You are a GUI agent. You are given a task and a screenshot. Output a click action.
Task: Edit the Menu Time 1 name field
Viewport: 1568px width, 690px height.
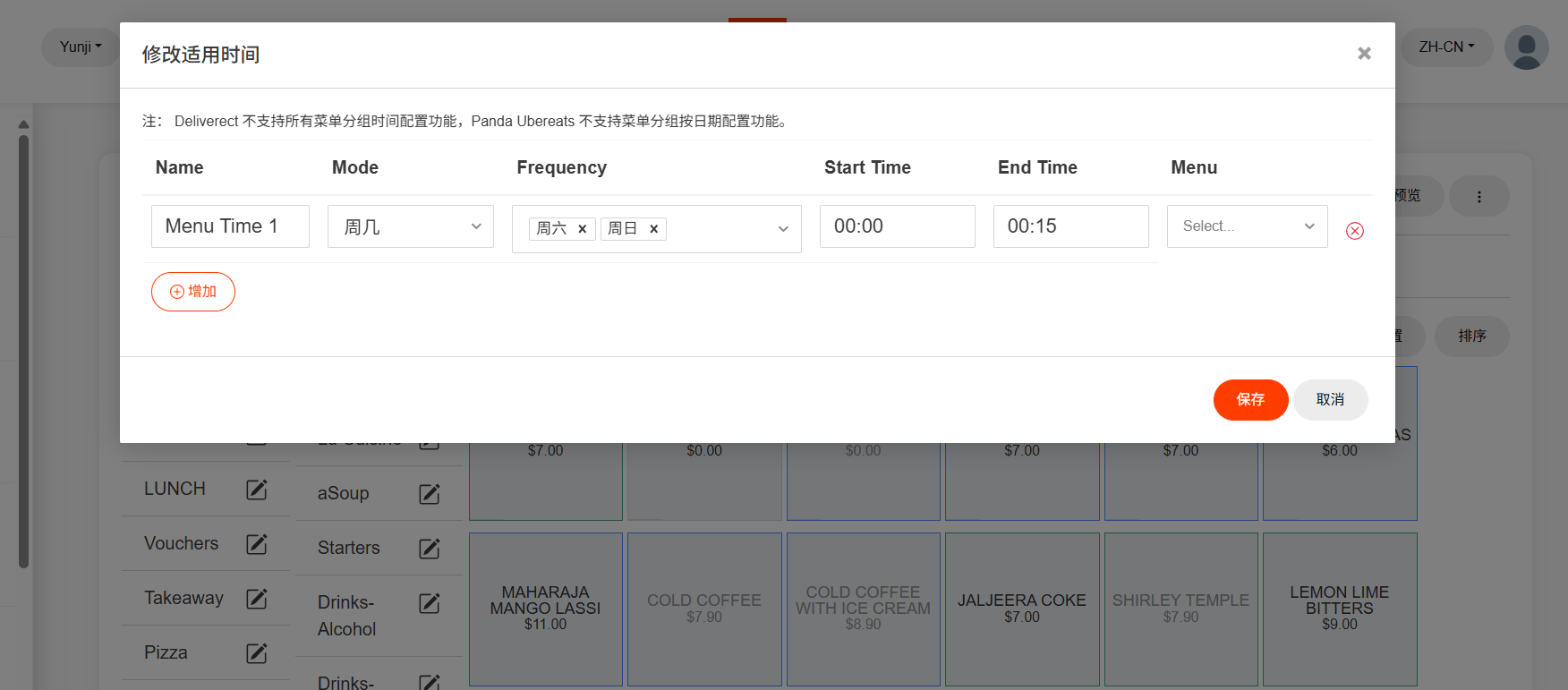pyautogui.click(x=230, y=226)
